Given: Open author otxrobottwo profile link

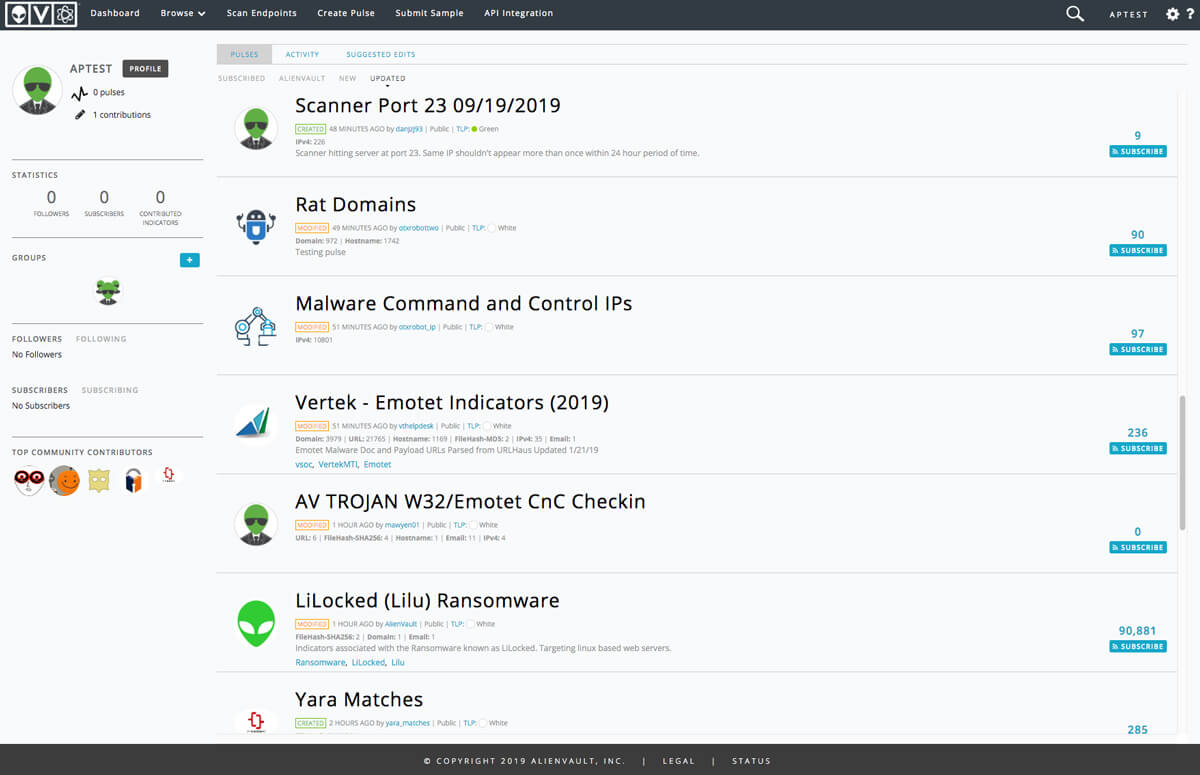Looking at the screenshot, I should coord(419,228).
